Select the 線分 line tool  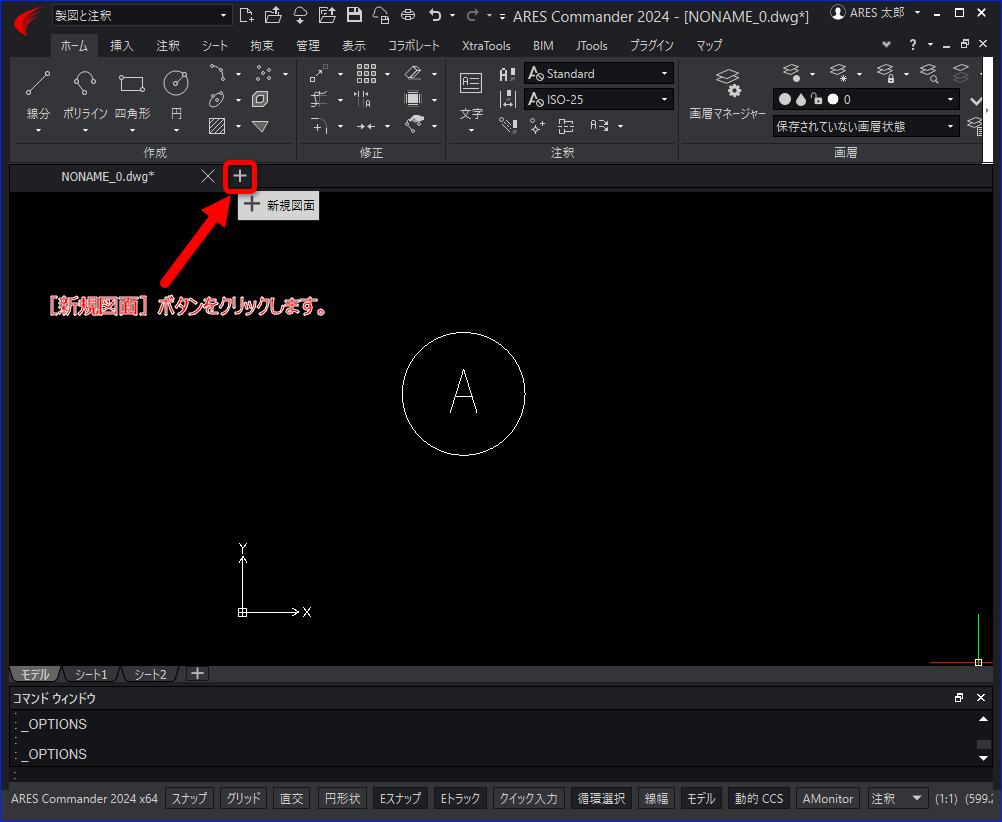tap(38, 93)
